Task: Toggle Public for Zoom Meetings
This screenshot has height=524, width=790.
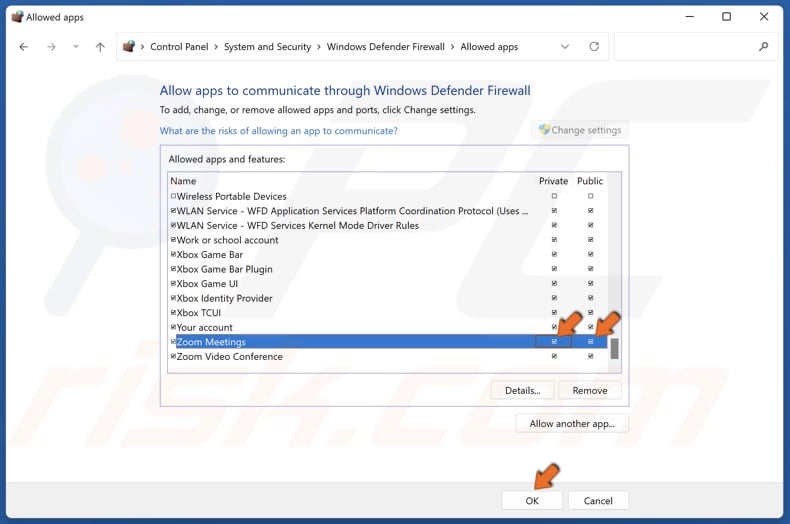Action: coord(590,342)
